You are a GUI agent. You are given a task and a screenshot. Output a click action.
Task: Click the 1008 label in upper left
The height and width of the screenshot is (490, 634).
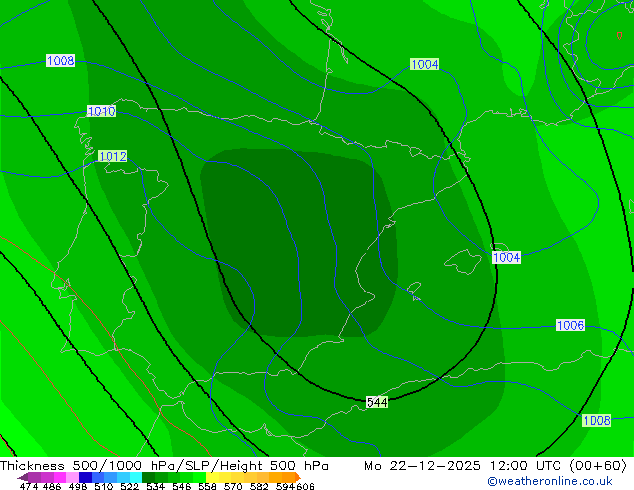click(60, 61)
